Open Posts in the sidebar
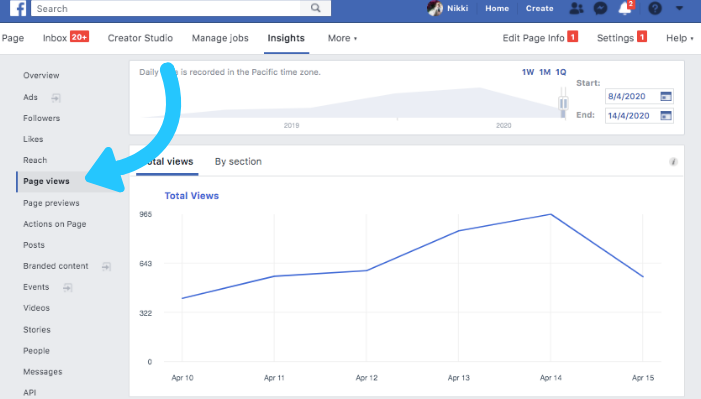 tap(34, 245)
